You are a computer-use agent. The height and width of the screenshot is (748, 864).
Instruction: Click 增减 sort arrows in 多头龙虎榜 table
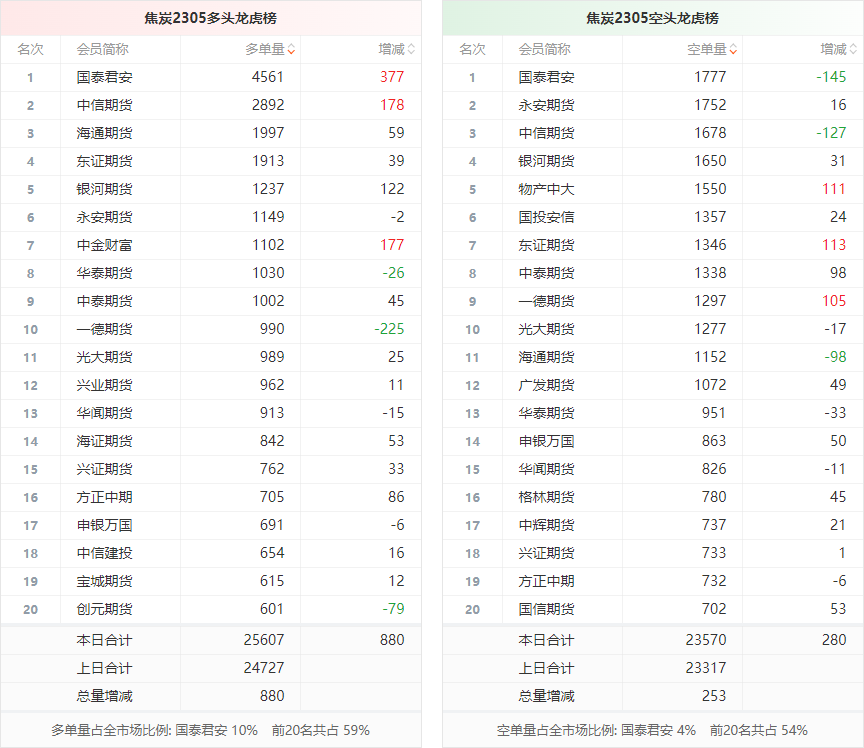tap(410, 49)
